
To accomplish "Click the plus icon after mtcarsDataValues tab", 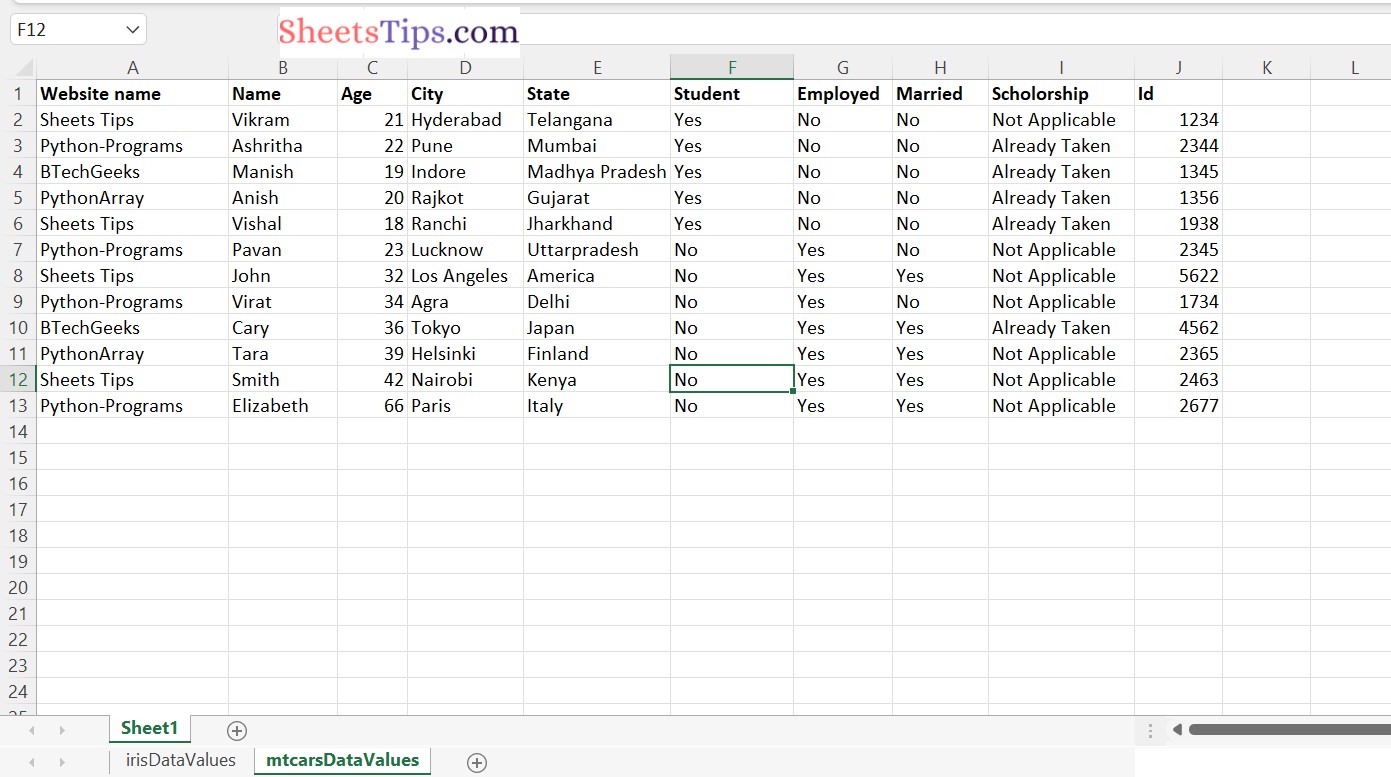I will (477, 763).
